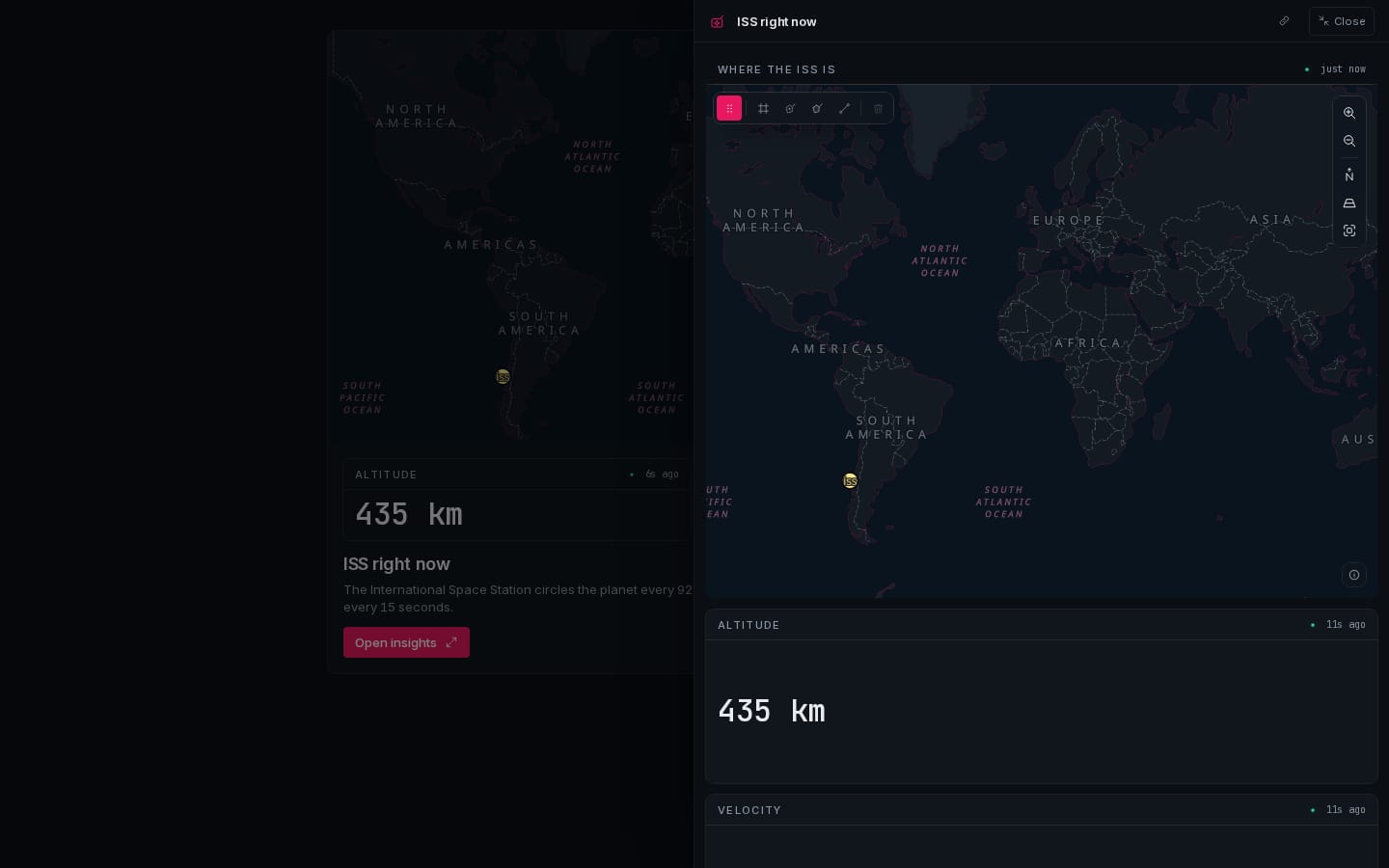Click SOUTH PACIFIC OCEAN label on background map
This screenshot has height=868, width=1389.
pos(363,397)
